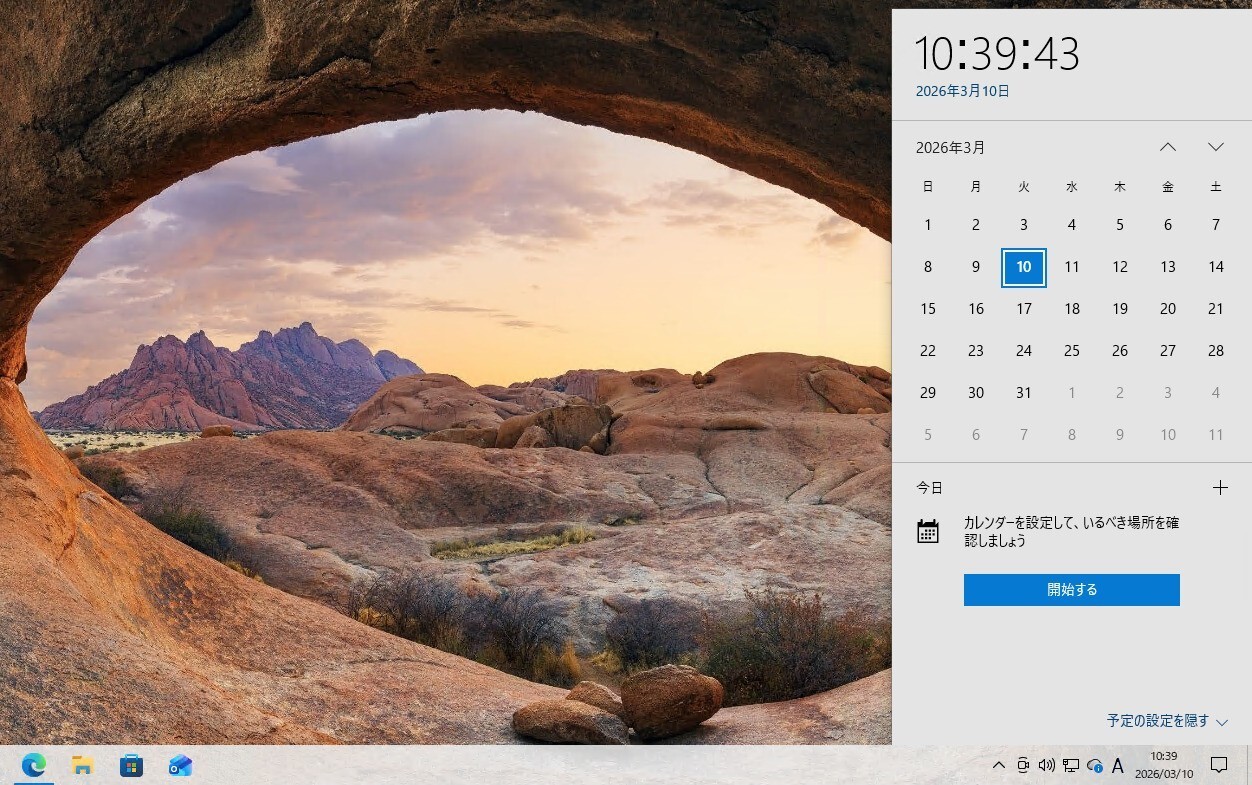The height and width of the screenshot is (785, 1252).
Task: Select March 5 in the first calendar row
Action: (x=1120, y=225)
